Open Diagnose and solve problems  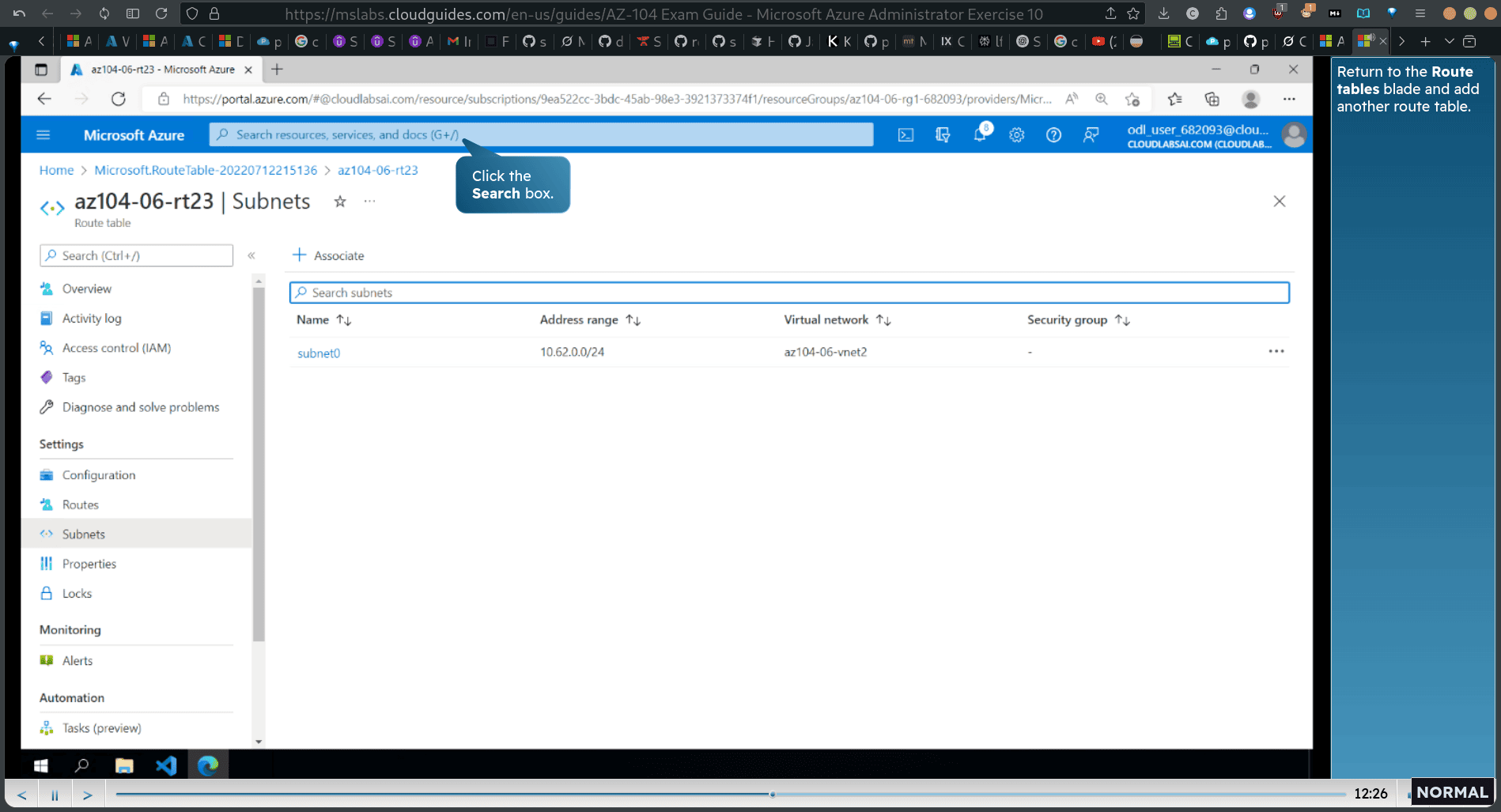click(x=141, y=407)
